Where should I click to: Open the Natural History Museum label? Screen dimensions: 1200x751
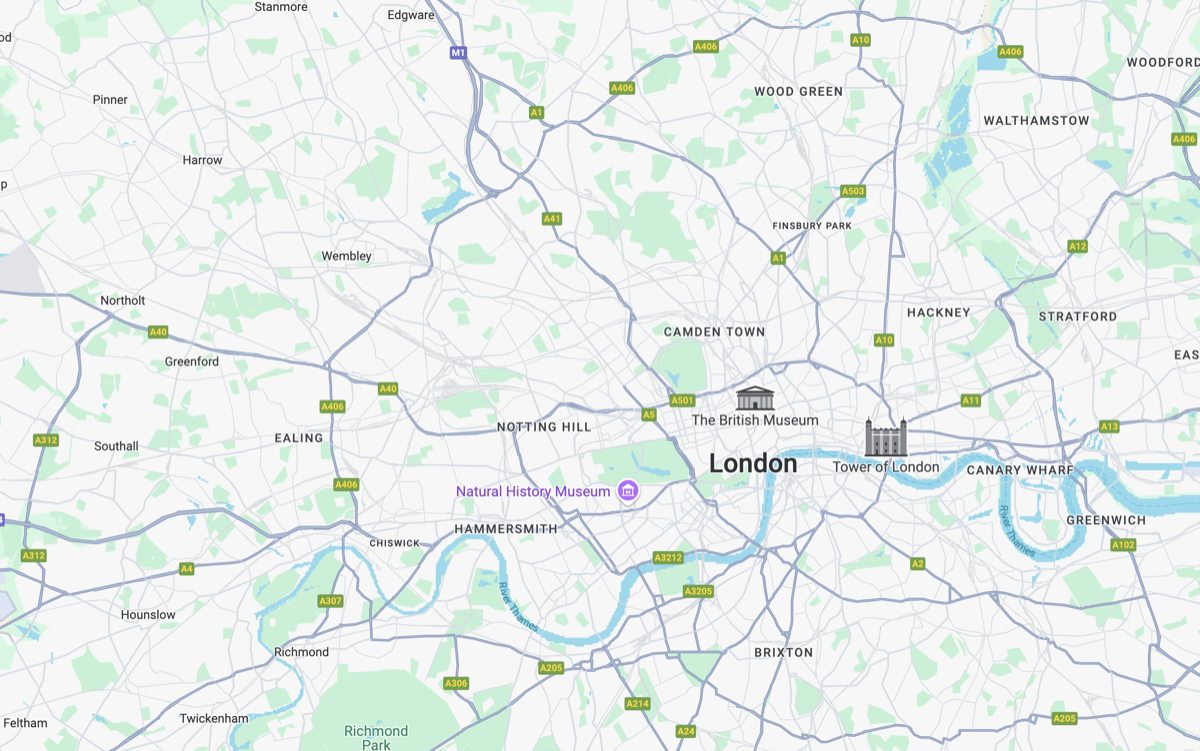point(533,492)
